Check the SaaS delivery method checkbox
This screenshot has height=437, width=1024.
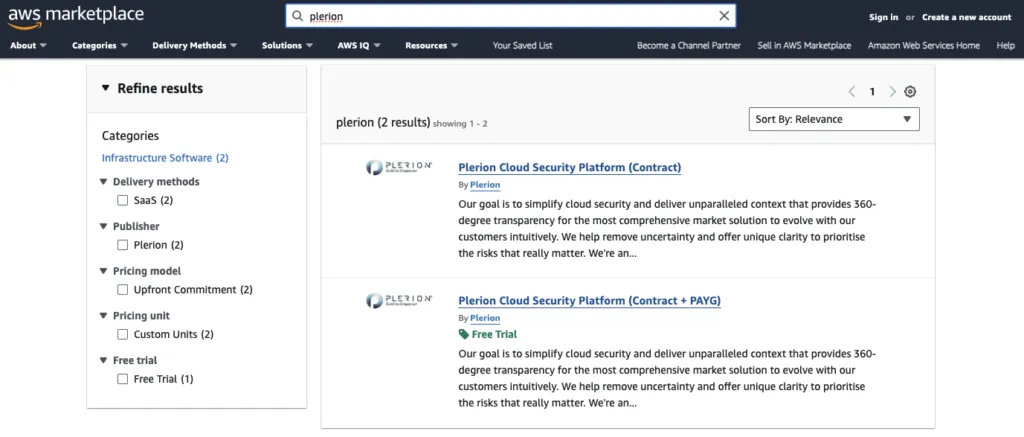click(122, 201)
